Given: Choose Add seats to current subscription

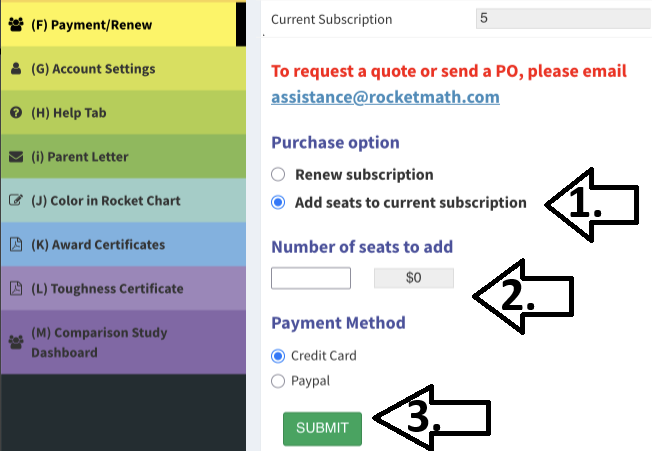Looking at the screenshot, I should click(279, 202).
